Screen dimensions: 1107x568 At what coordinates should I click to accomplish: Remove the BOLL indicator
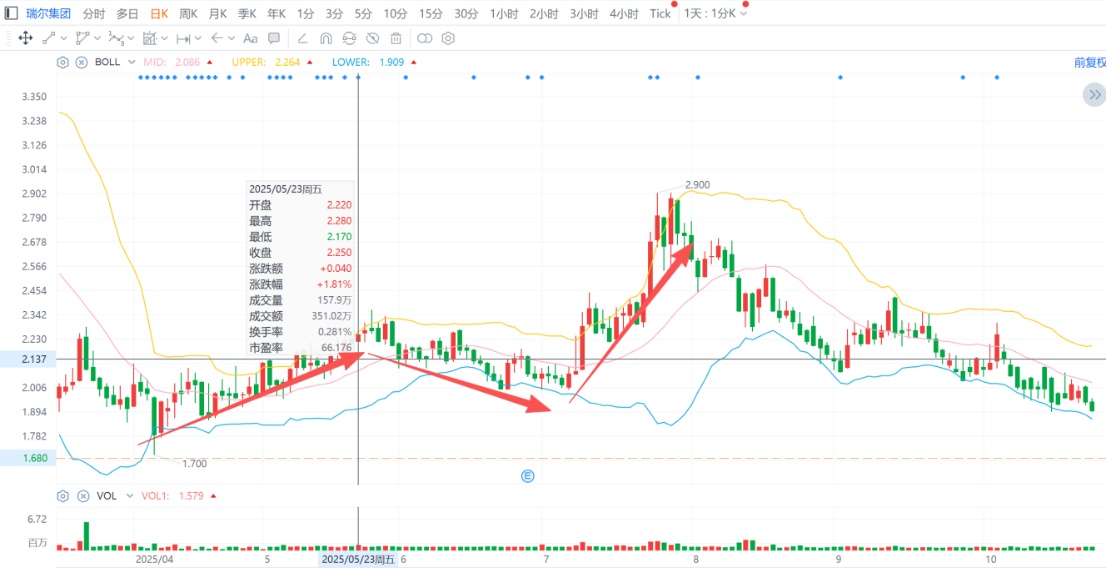(x=81, y=62)
